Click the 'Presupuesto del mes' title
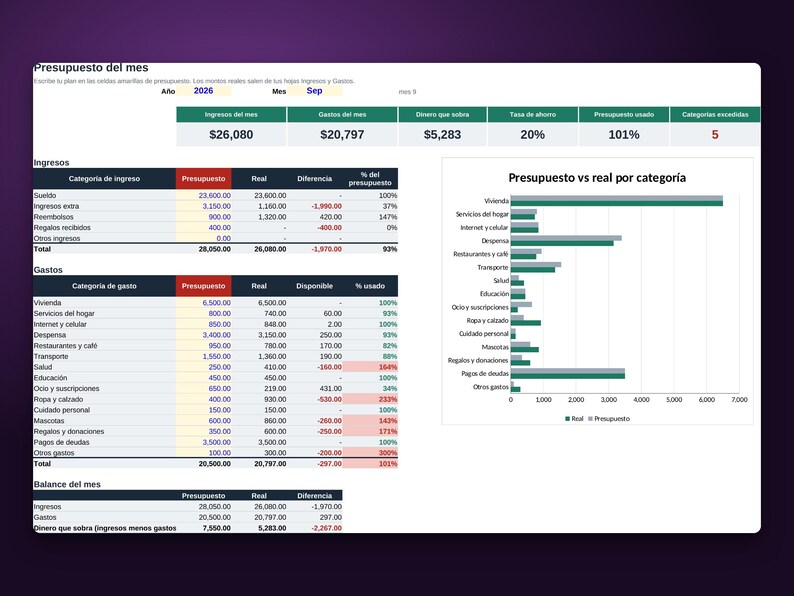Viewport: 794px width, 596px height. (91, 68)
